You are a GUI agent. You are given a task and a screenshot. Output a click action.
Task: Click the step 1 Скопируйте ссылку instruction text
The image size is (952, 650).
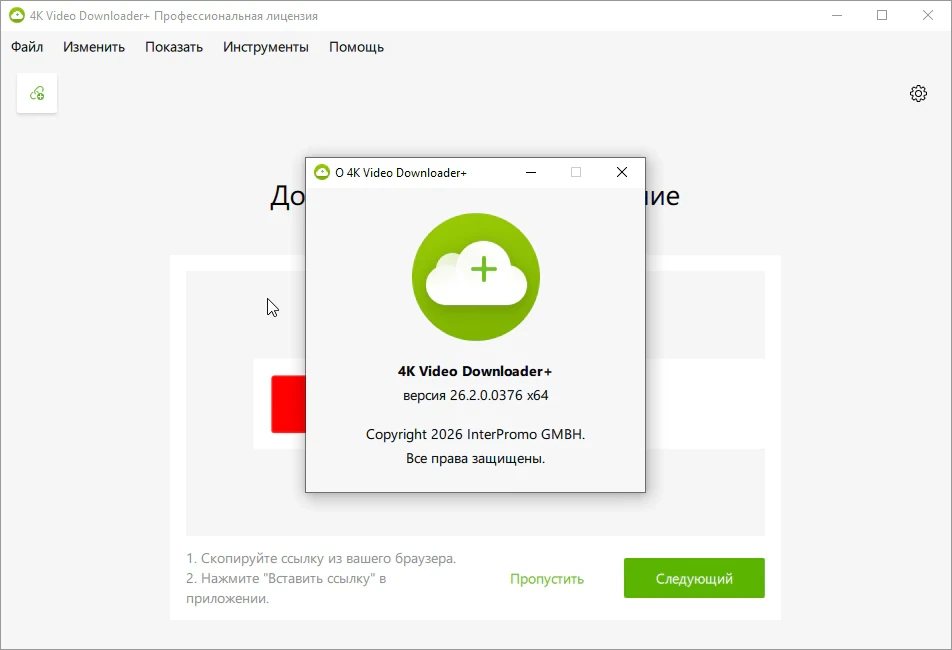tap(321, 558)
